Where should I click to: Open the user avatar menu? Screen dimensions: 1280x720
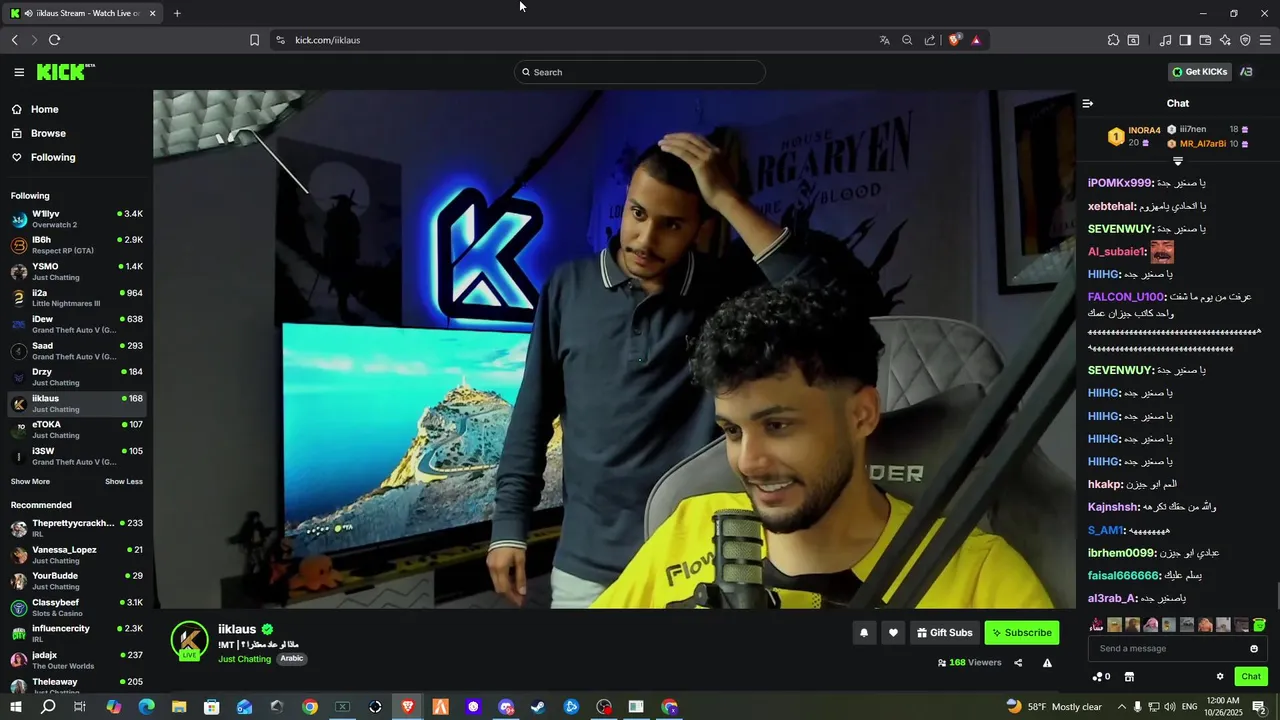(x=1246, y=72)
